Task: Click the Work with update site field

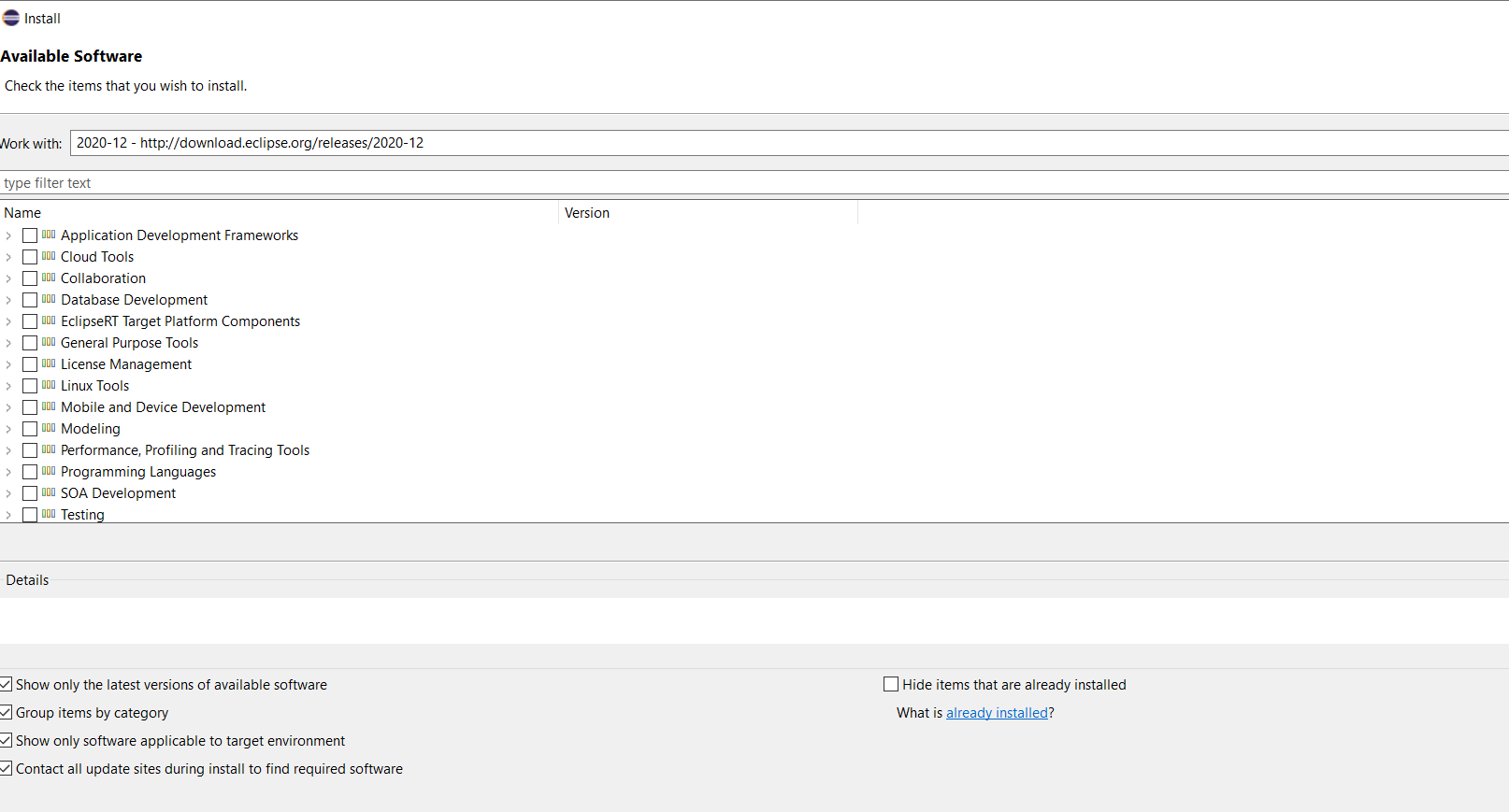Action: pos(789,143)
